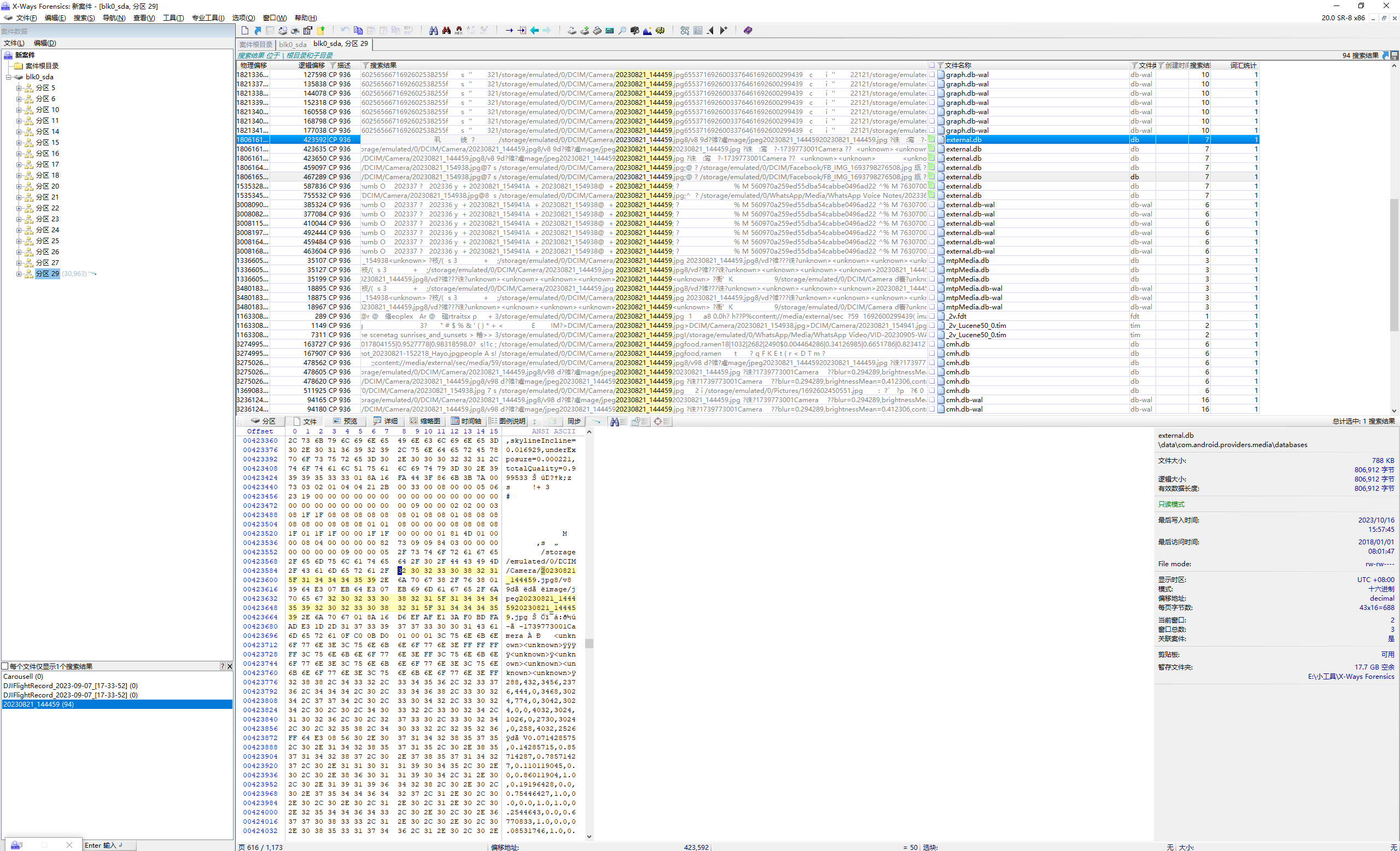Click the magnifier Analyze icon
1400x851 pixels.
point(622,31)
